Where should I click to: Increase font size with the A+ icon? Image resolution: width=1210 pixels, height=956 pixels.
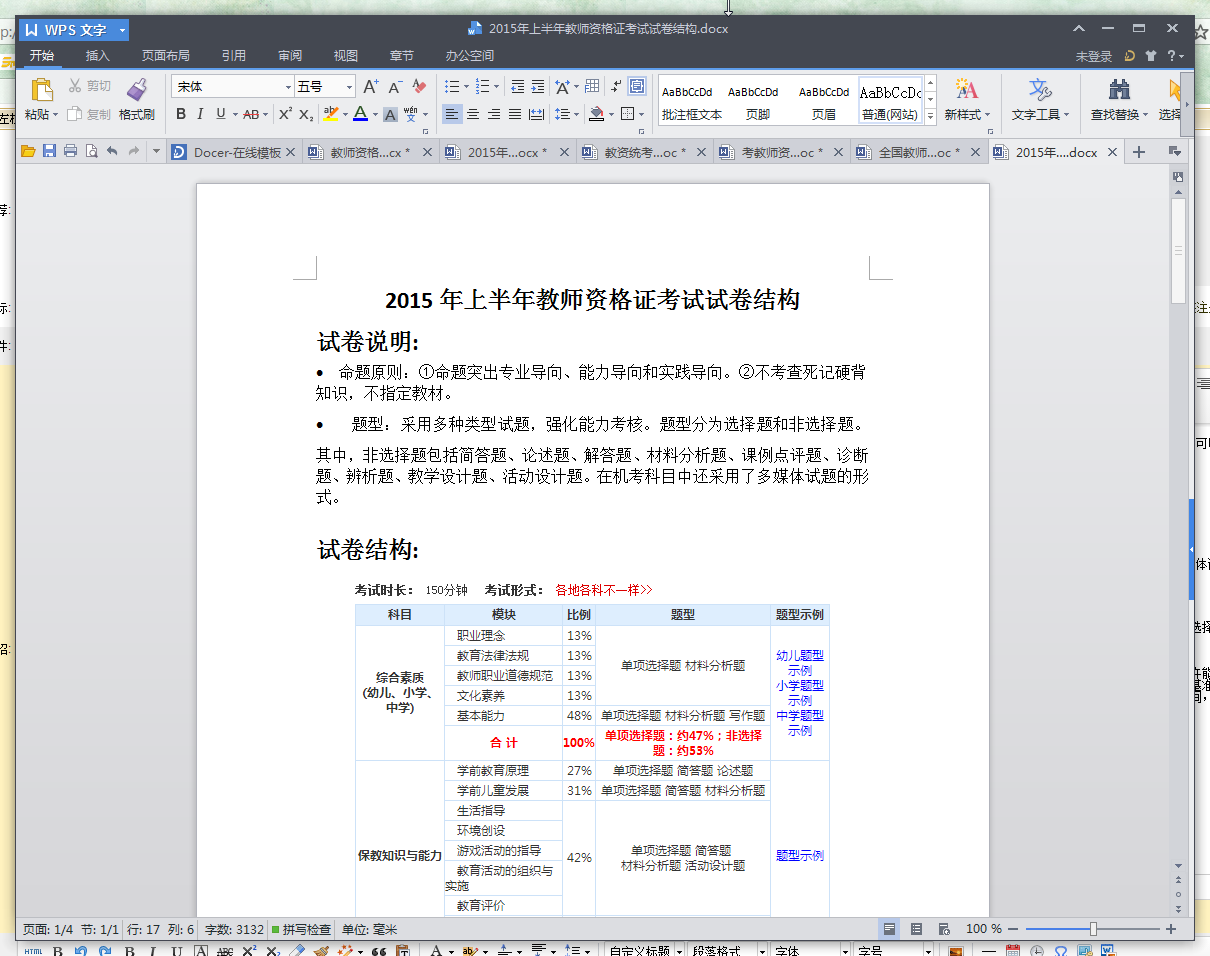(371, 87)
